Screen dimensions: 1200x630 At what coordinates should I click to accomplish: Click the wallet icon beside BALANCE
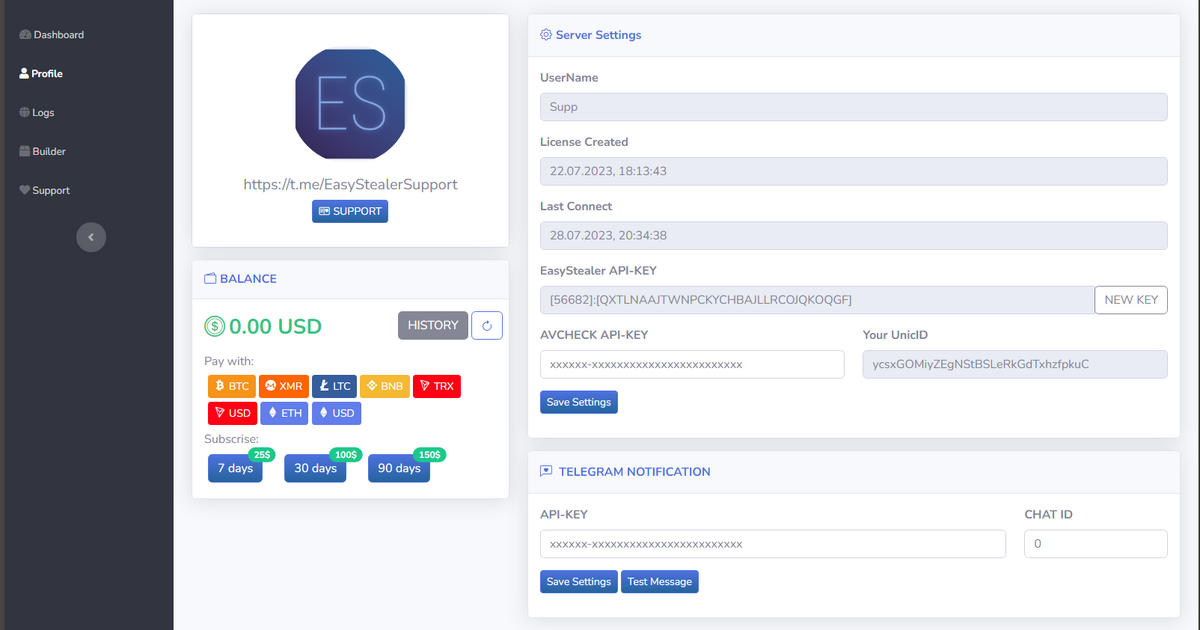click(x=210, y=279)
